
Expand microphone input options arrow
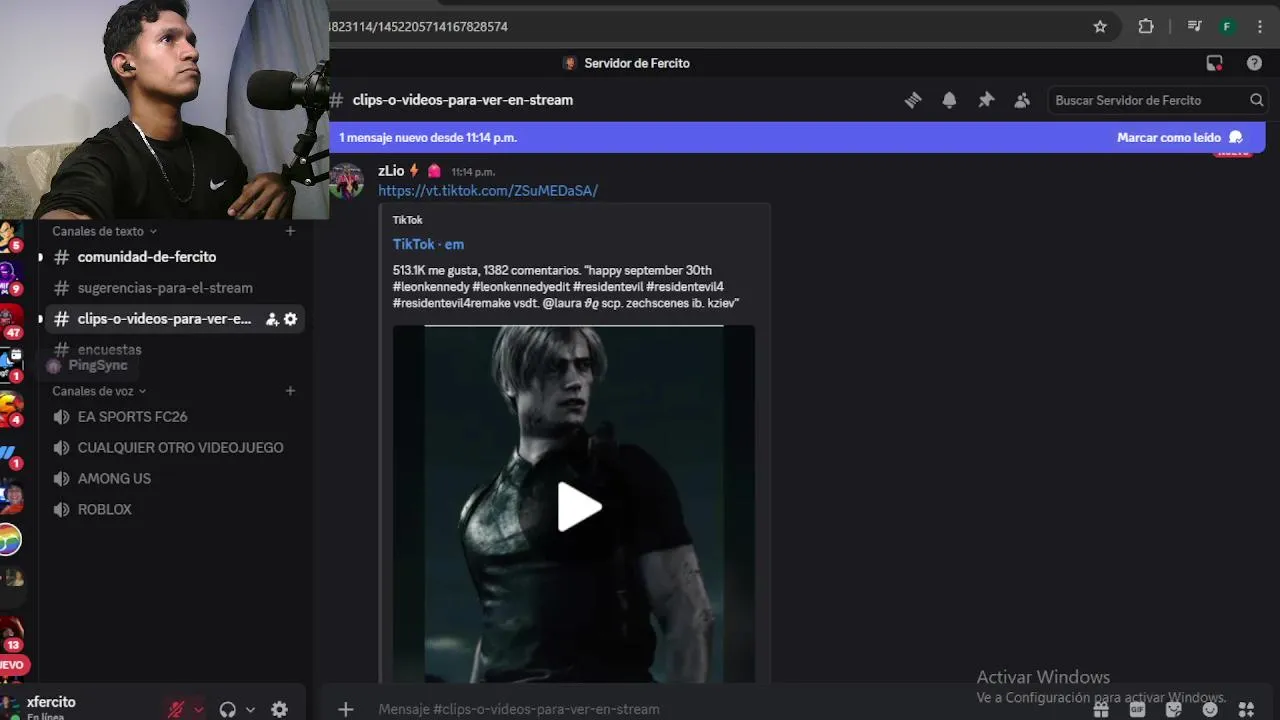pos(198,709)
